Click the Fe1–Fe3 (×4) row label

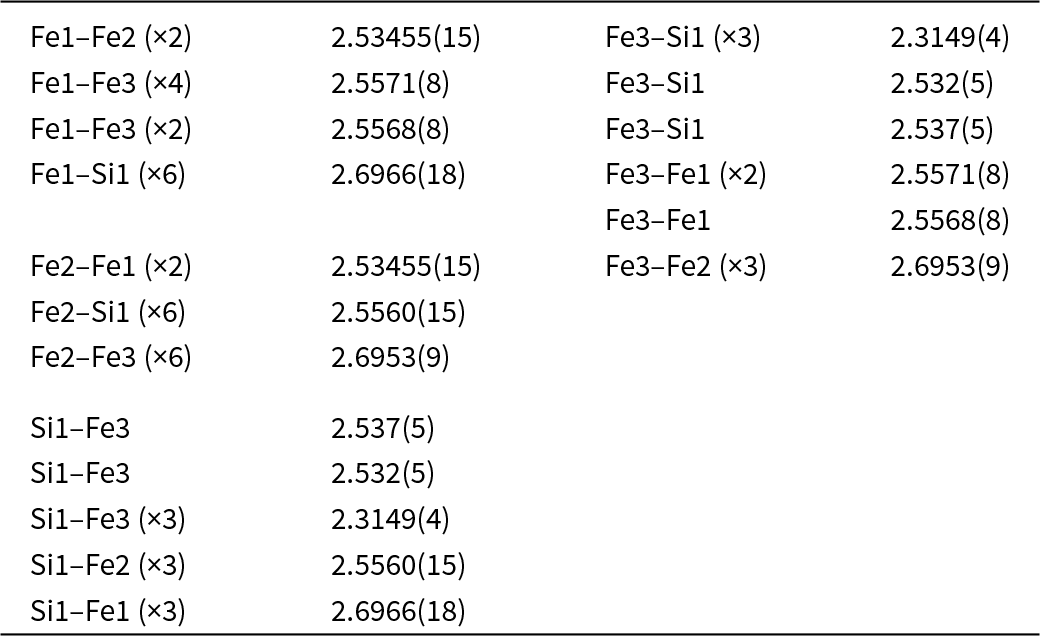click(x=111, y=84)
